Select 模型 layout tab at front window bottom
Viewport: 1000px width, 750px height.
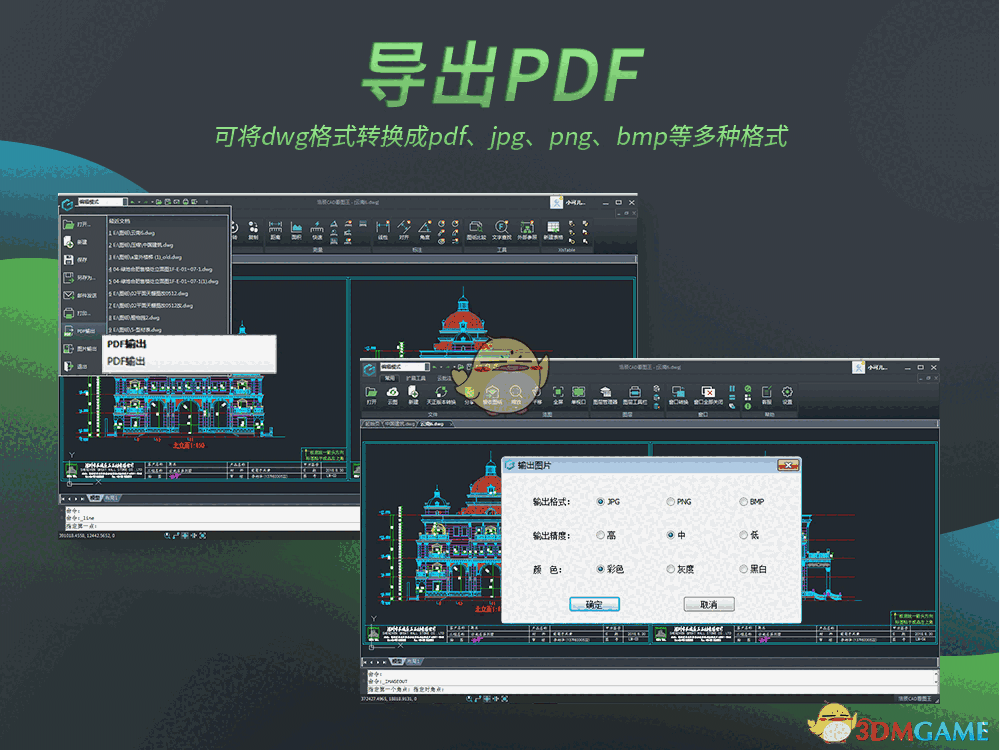398,662
